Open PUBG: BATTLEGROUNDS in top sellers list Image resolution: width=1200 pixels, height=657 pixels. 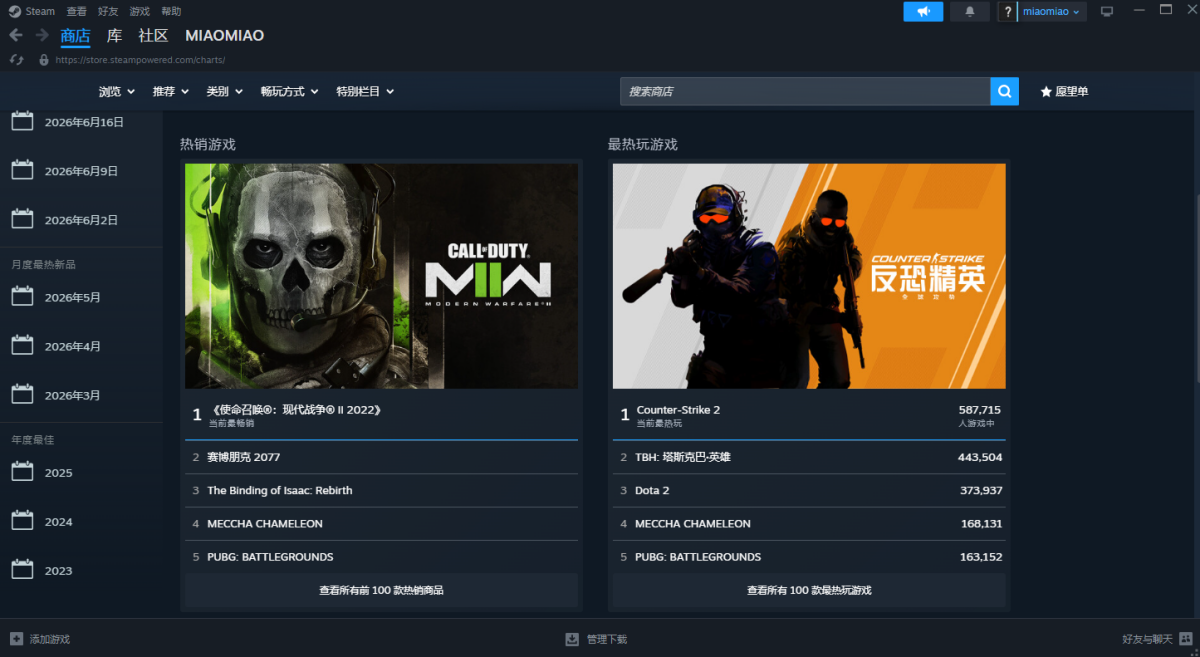(x=381, y=556)
